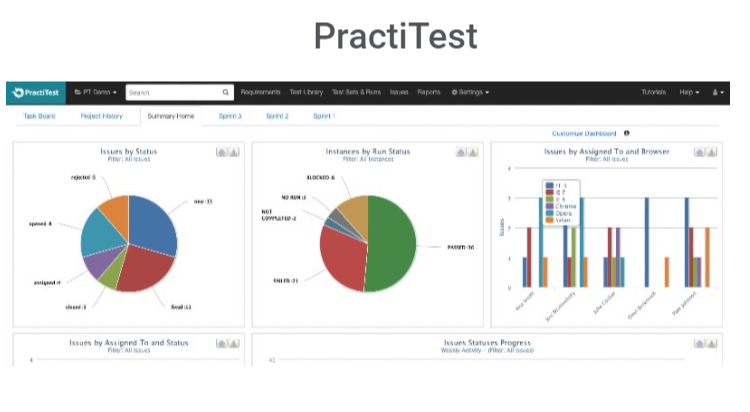Switch to the Sprint 3 tab

point(230,116)
